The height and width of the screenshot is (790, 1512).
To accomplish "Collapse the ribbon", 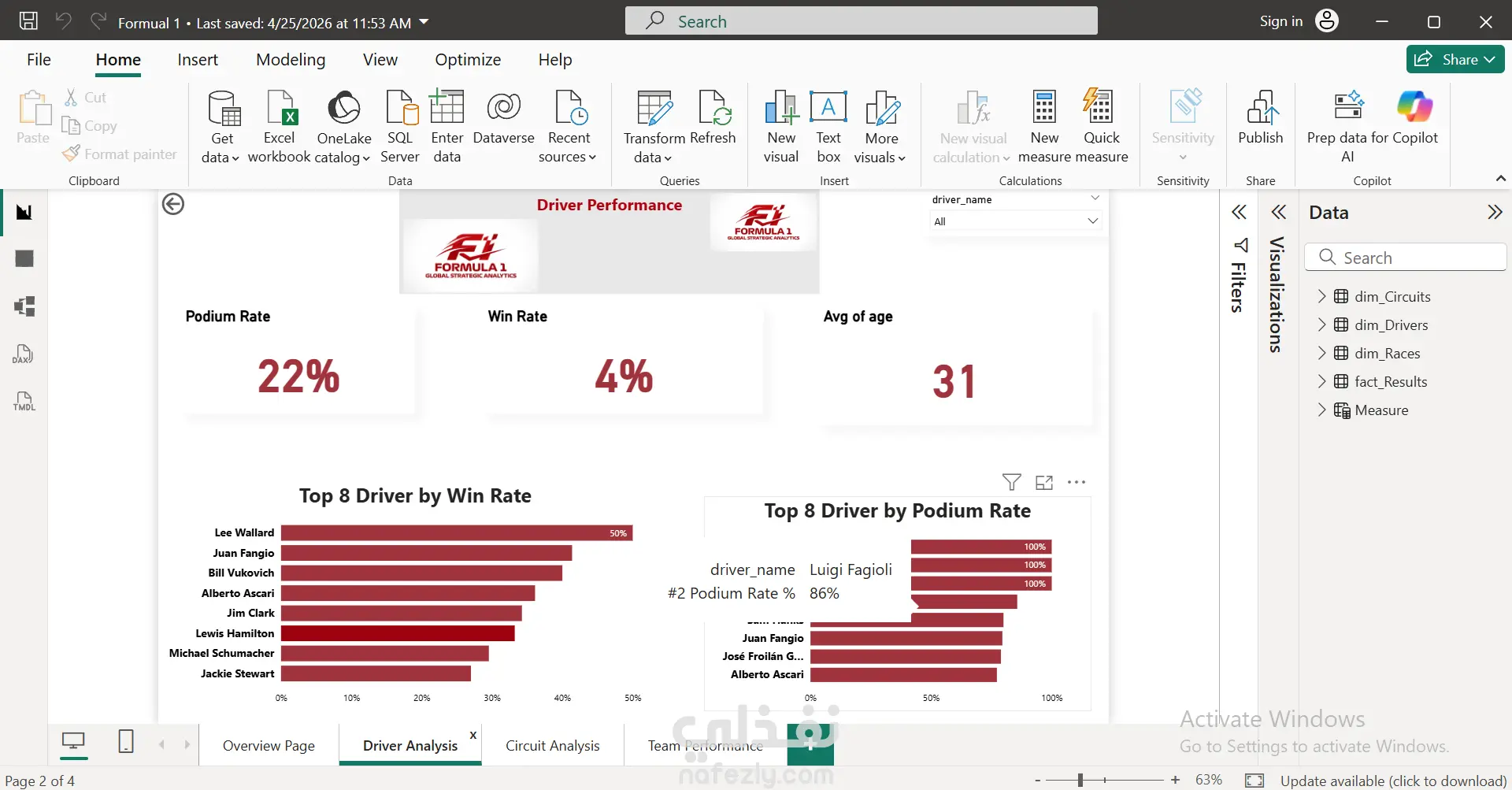I will pos(1501,179).
